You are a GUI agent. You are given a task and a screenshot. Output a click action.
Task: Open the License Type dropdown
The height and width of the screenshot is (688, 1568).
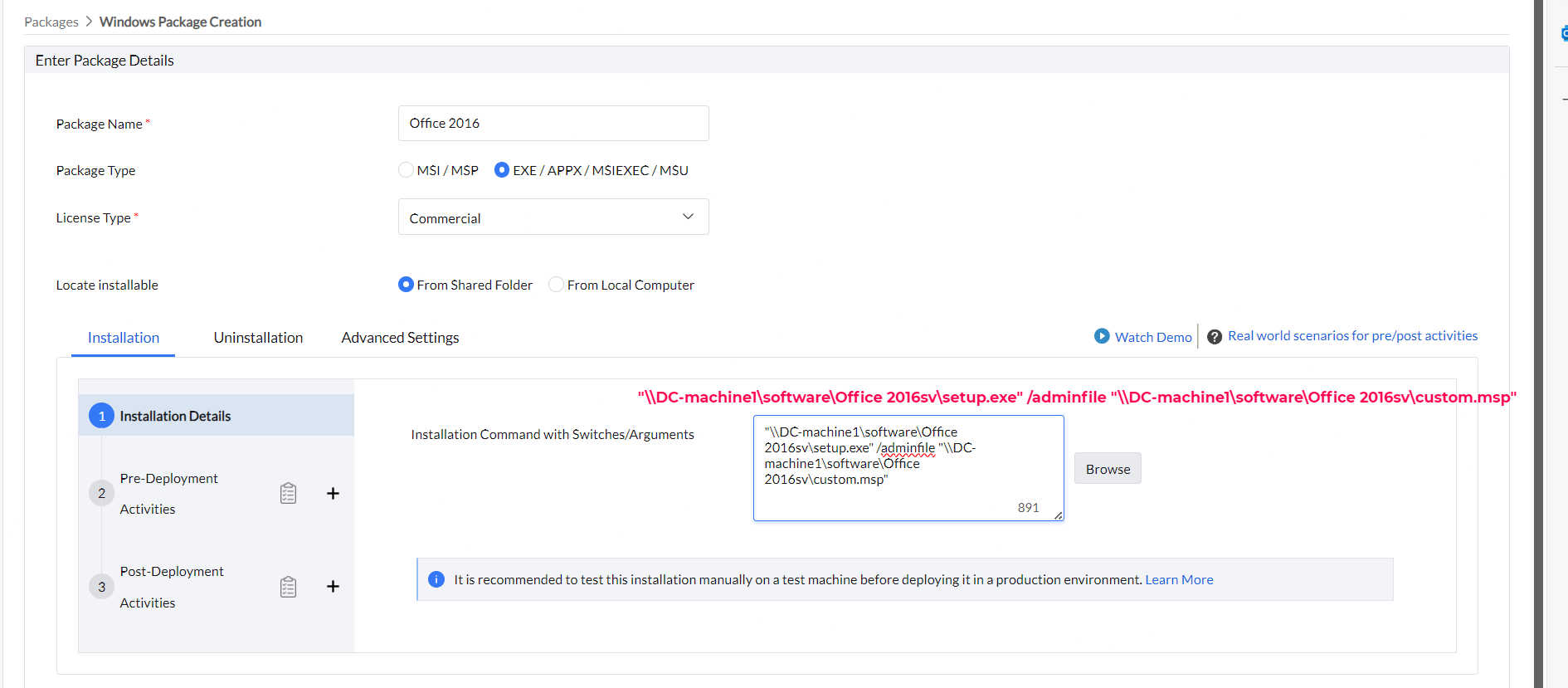pos(553,217)
